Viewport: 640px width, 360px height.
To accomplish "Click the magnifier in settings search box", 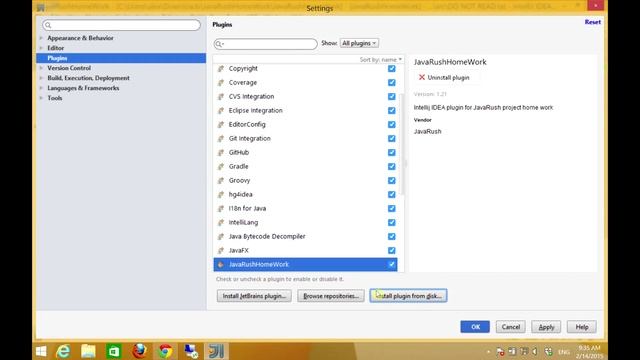I will pos(48,25).
